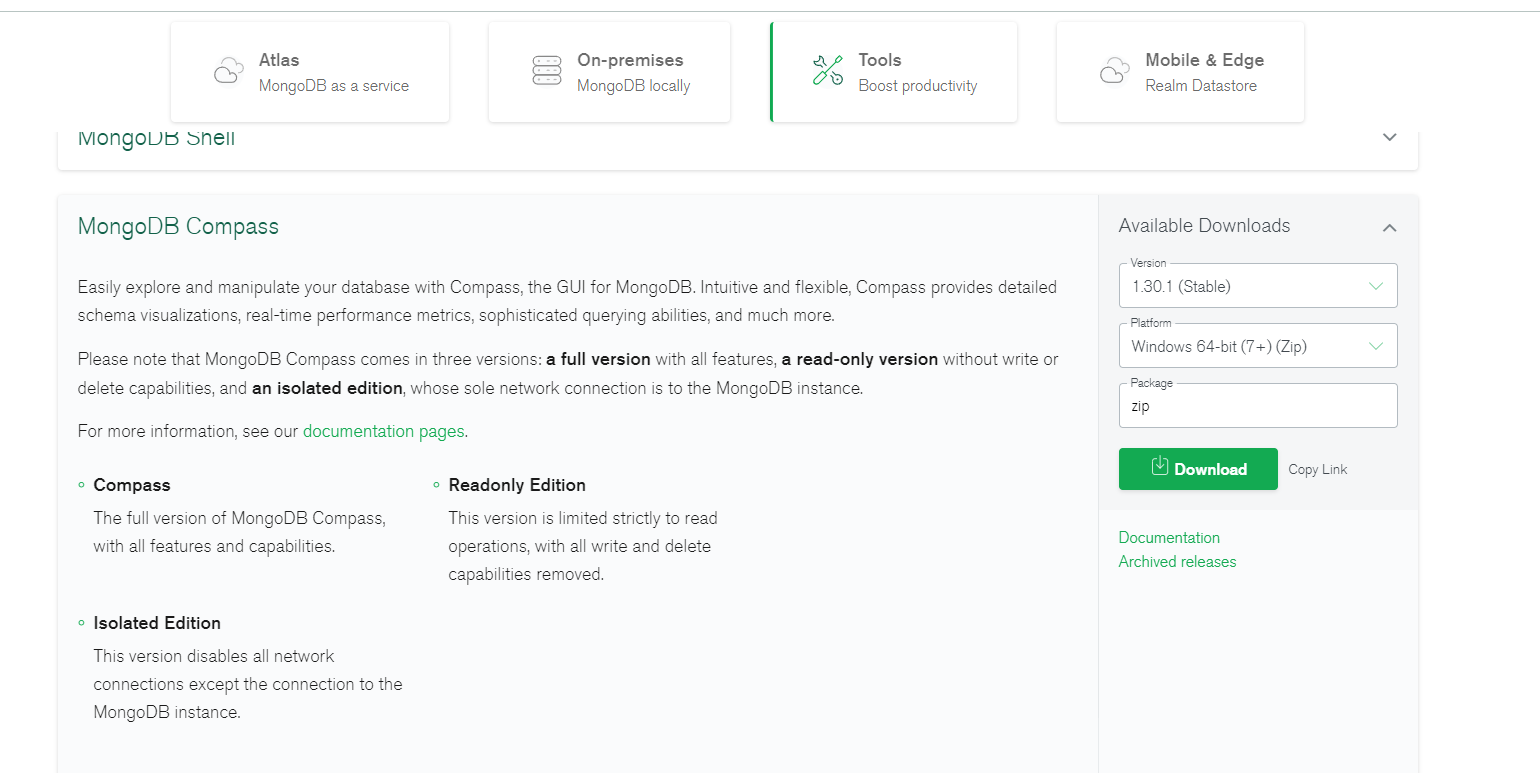Expand the MongoDB Shell section chevron
This screenshot has width=1540, height=773.
coord(1389,138)
